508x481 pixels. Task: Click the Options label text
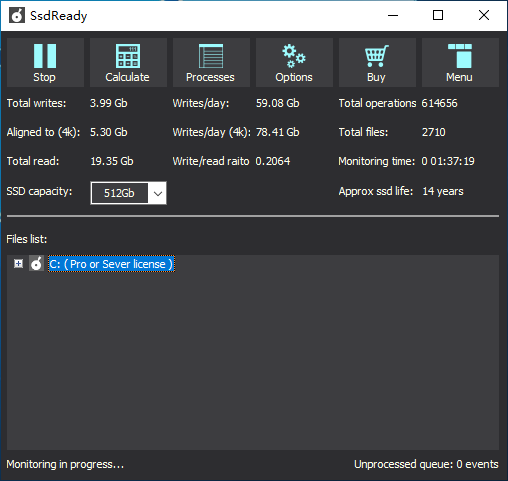(294, 77)
